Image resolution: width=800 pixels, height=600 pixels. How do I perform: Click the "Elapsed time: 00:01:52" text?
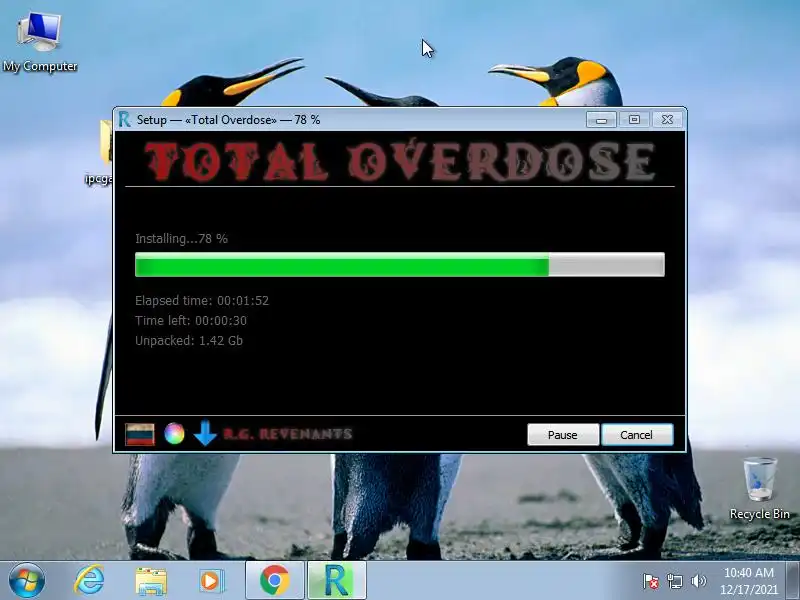pos(202,301)
